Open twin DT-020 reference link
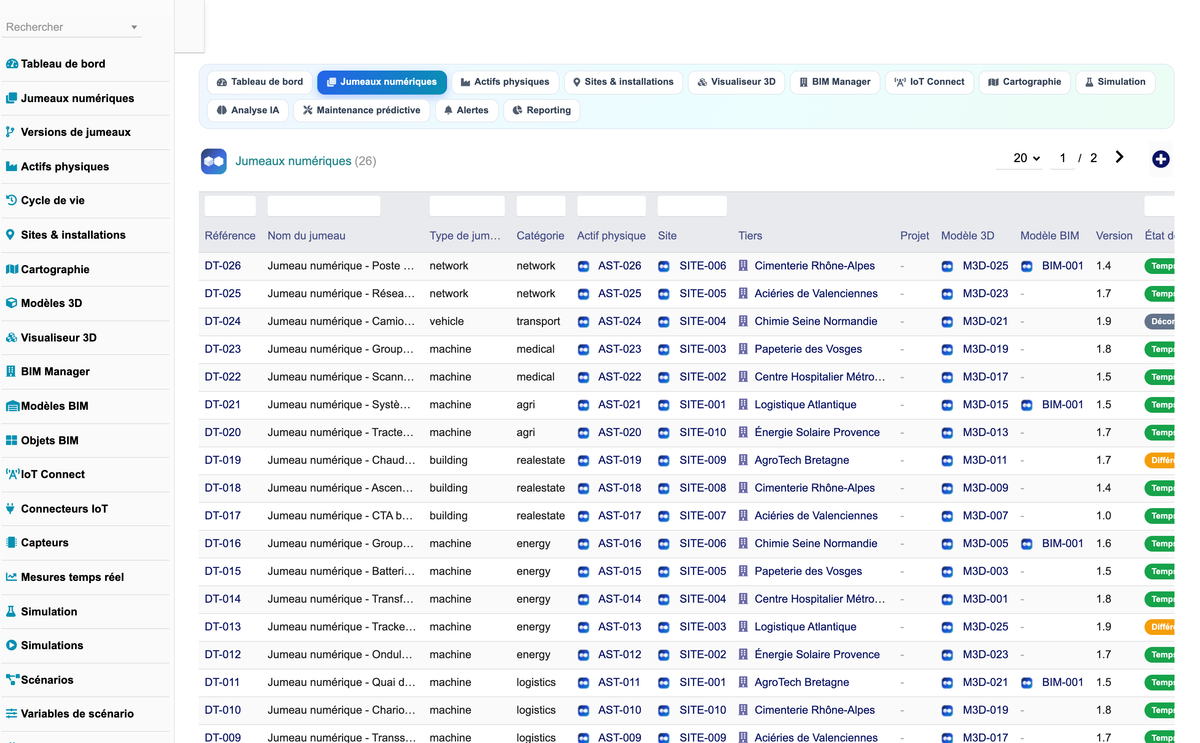Image resolution: width=1200 pixels, height=743 pixels. (223, 433)
